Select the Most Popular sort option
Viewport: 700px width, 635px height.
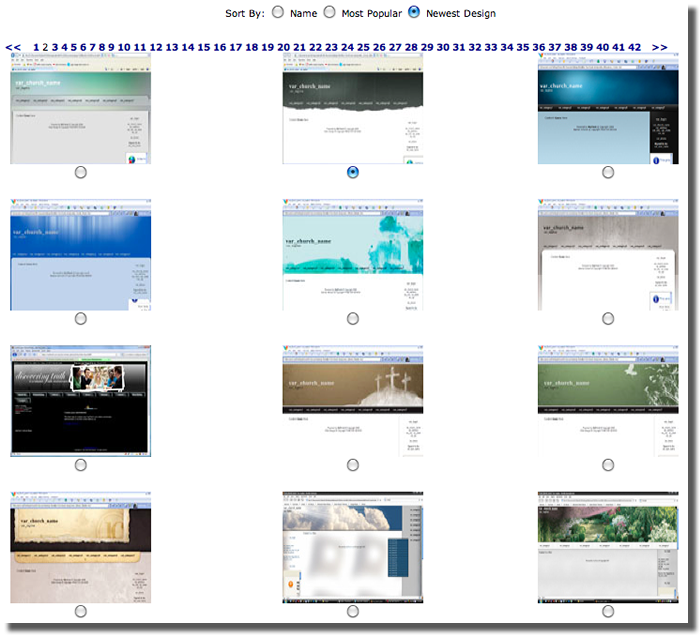pyautogui.click(x=329, y=13)
